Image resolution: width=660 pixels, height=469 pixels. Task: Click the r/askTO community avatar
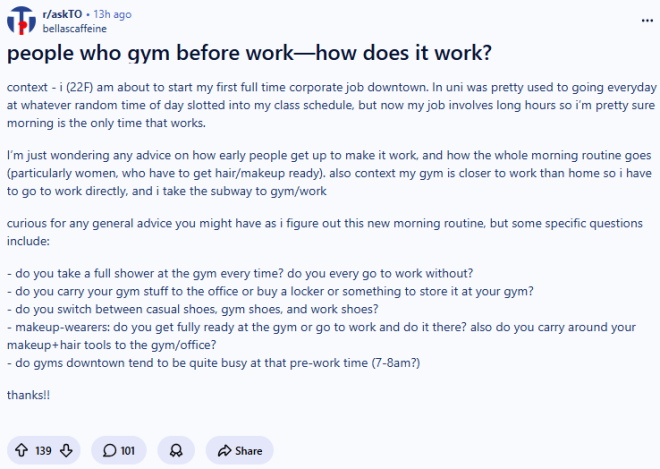point(21,21)
